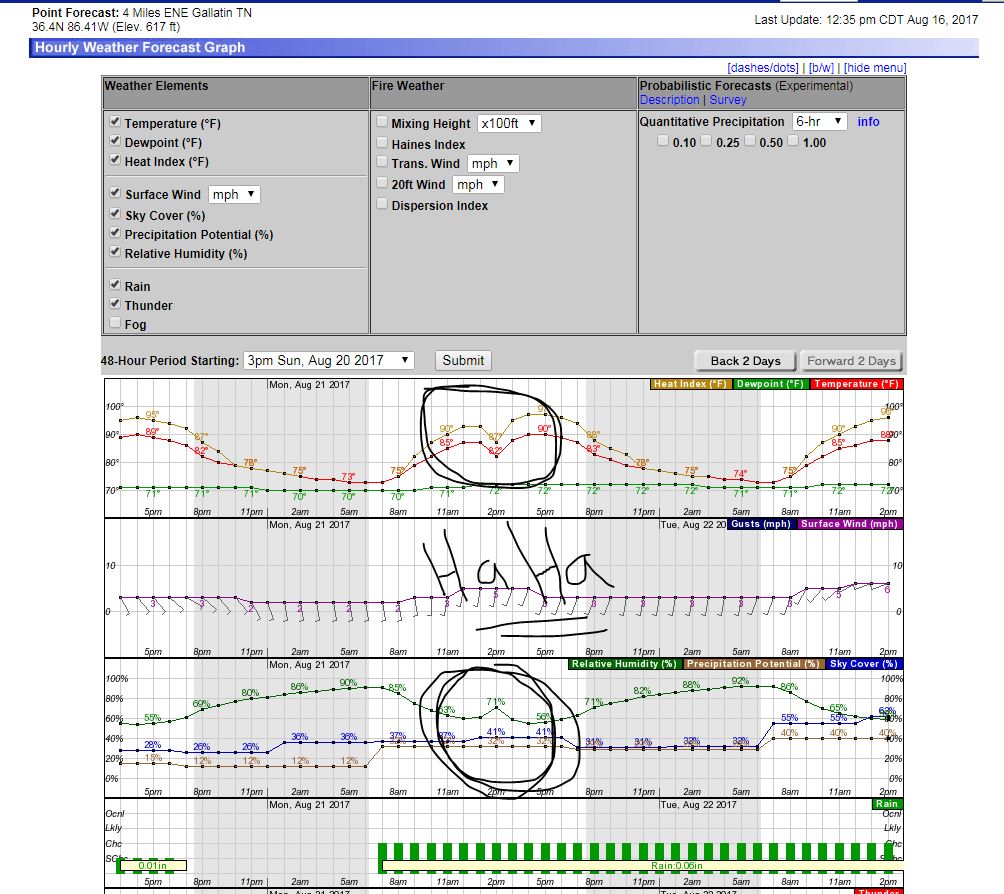Open the Survey link
The image size is (1004, 894).
(728, 100)
